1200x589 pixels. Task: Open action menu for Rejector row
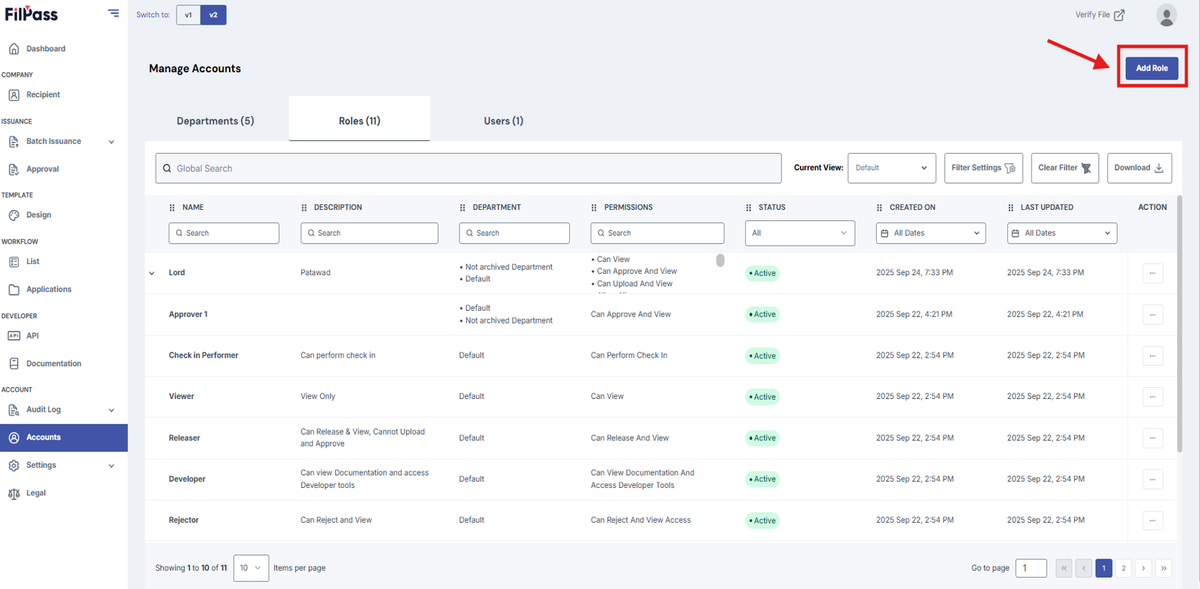click(1152, 520)
